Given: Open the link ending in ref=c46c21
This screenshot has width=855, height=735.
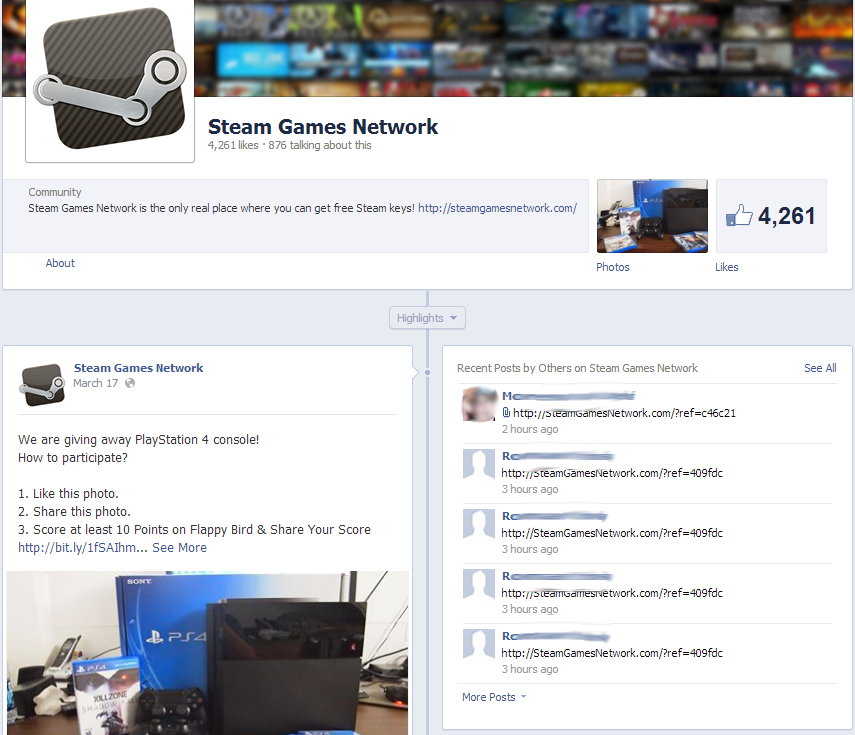Looking at the screenshot, I should 624,413.
